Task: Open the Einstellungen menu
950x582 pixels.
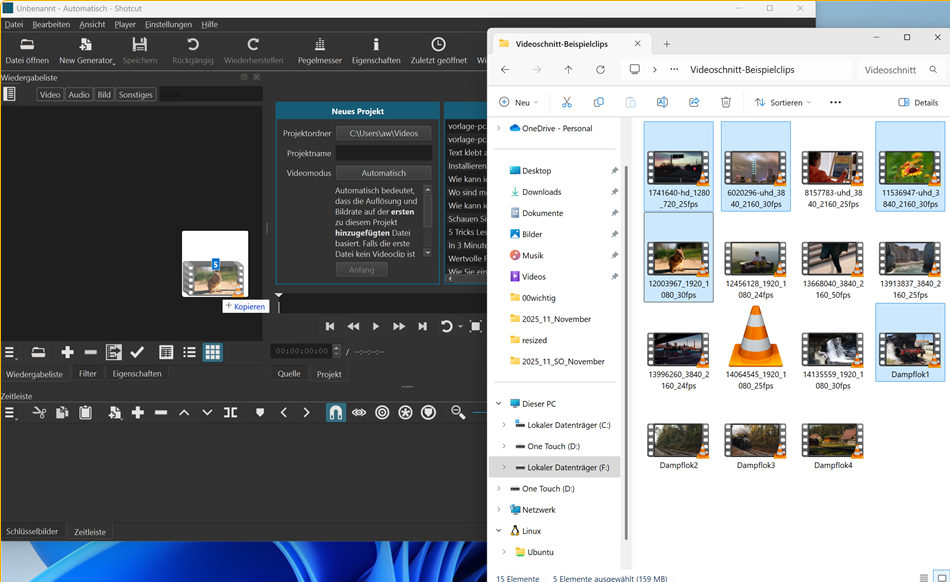Action: click(168, 24)
